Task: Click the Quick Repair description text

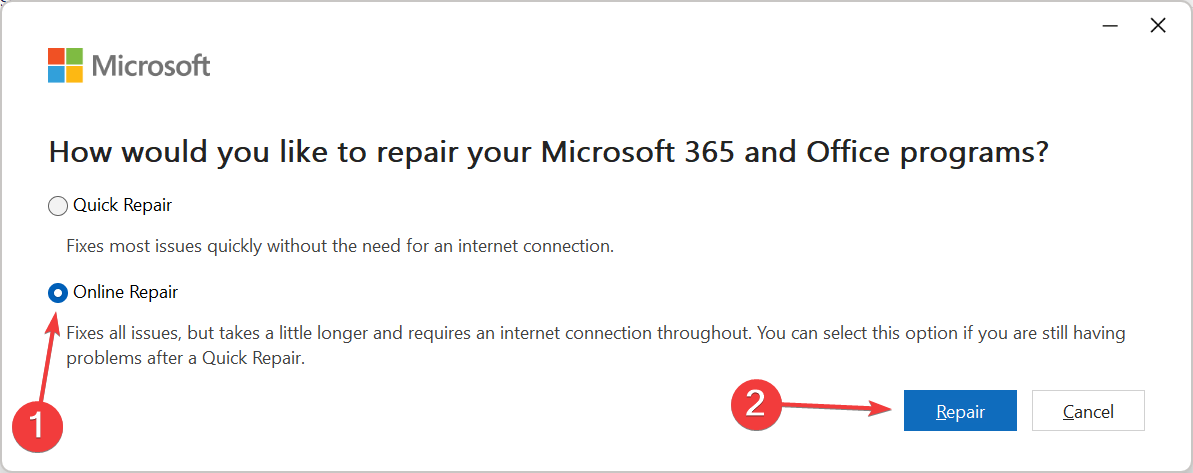Action: point(340,246)
